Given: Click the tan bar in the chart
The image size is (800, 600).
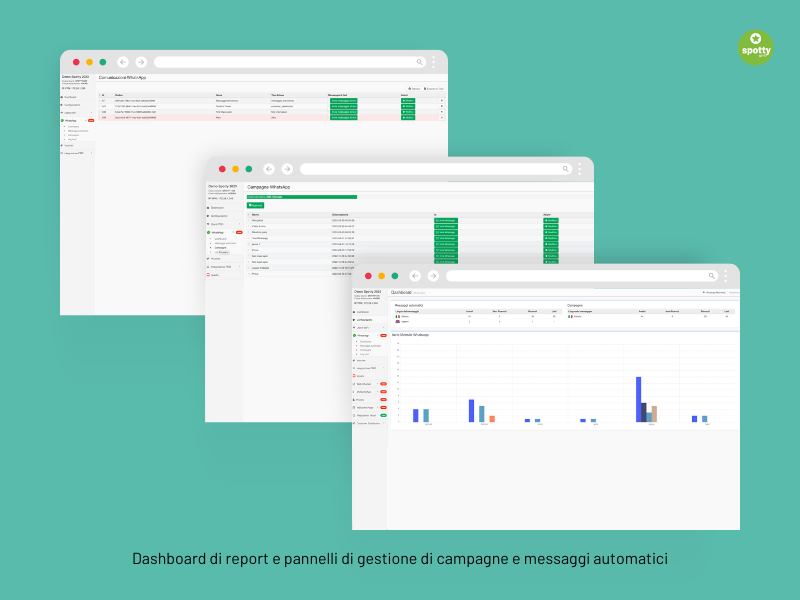Looking at the screenshot, I should point(654,414).
